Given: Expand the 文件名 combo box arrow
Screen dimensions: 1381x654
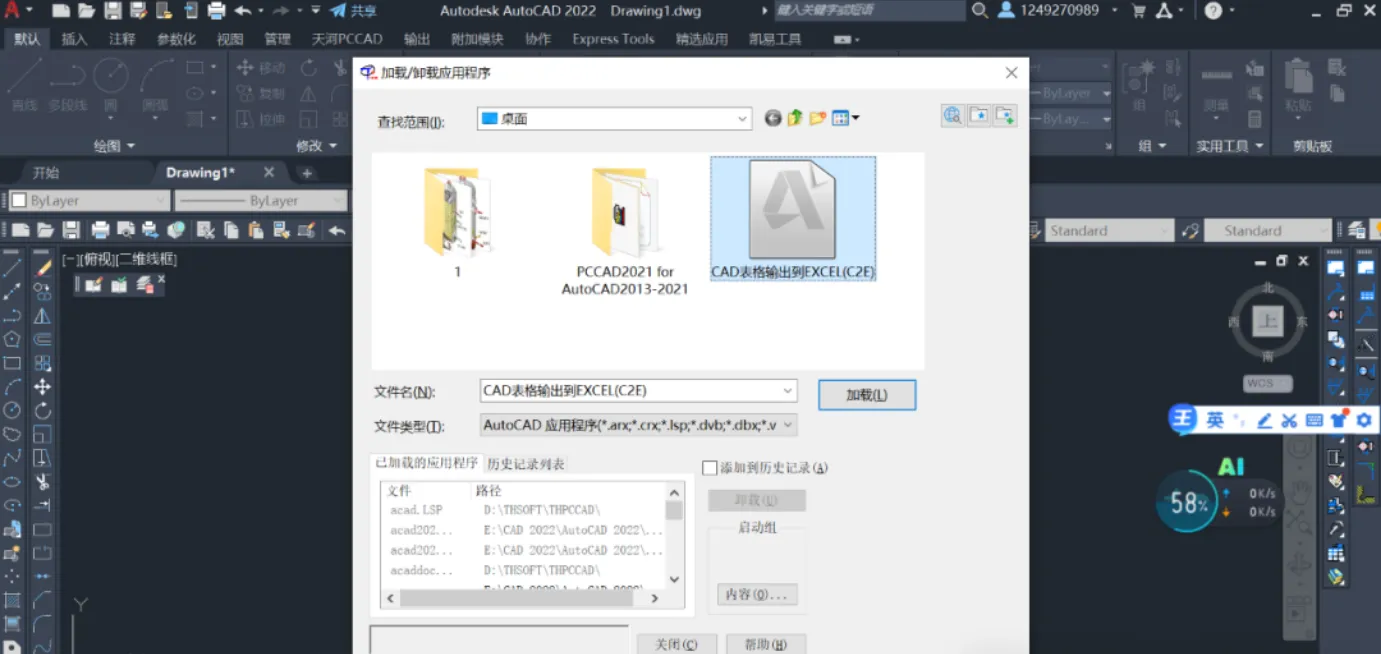Looking at the screenshot, I should pyautogui.click(x=788, y=390).
